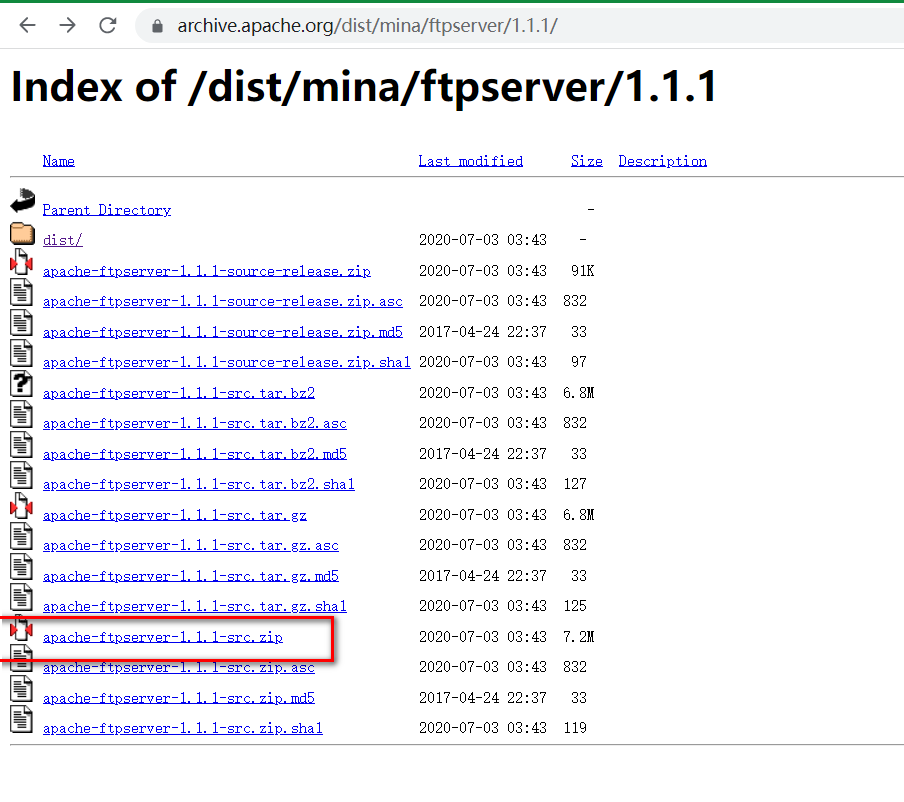Click the archive icon beside src.zip
This screenshot has width=904, height=802.
(x=21, y=628)
